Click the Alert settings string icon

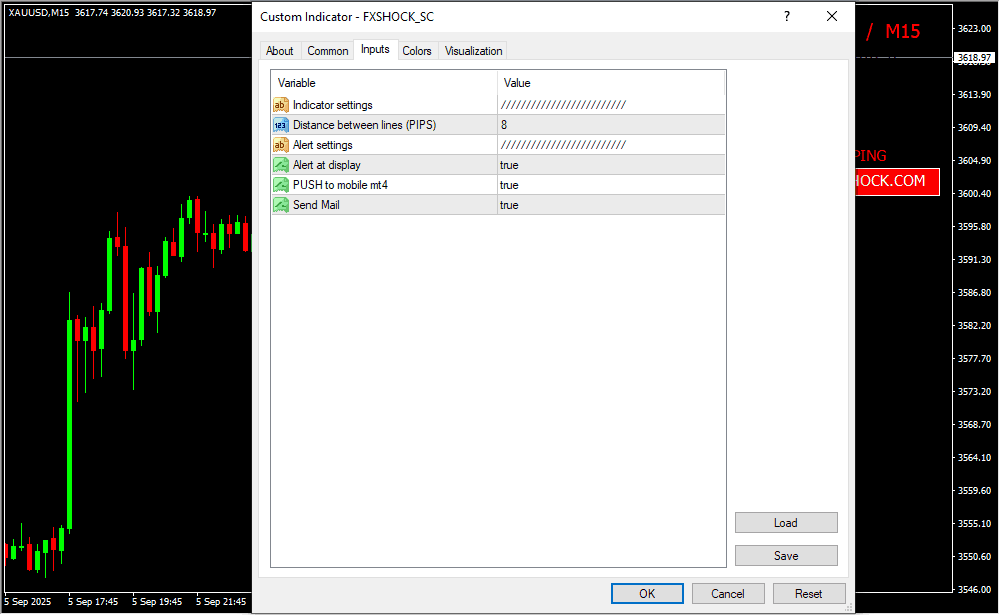[280, 145]
